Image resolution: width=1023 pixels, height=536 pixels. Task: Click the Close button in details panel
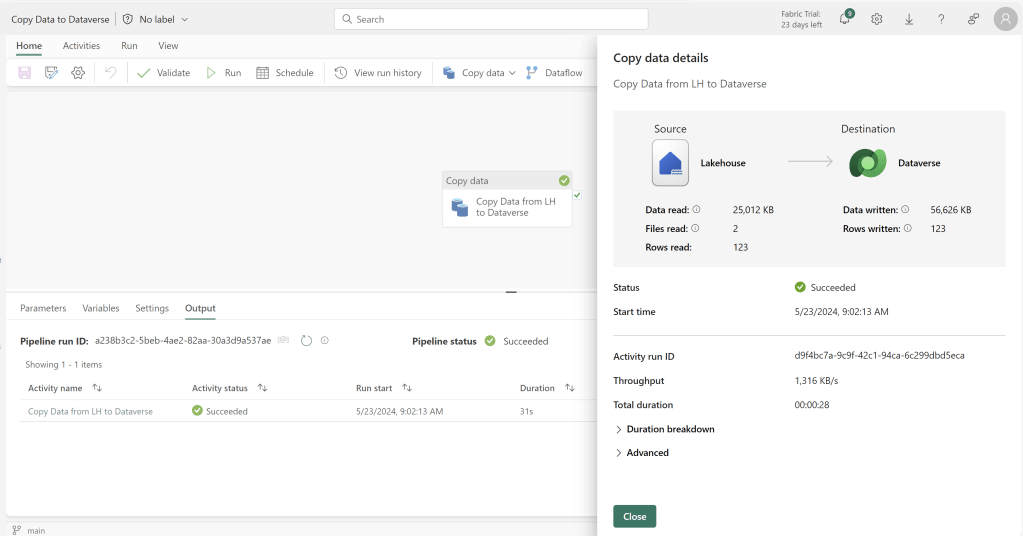tap(634, 516)
